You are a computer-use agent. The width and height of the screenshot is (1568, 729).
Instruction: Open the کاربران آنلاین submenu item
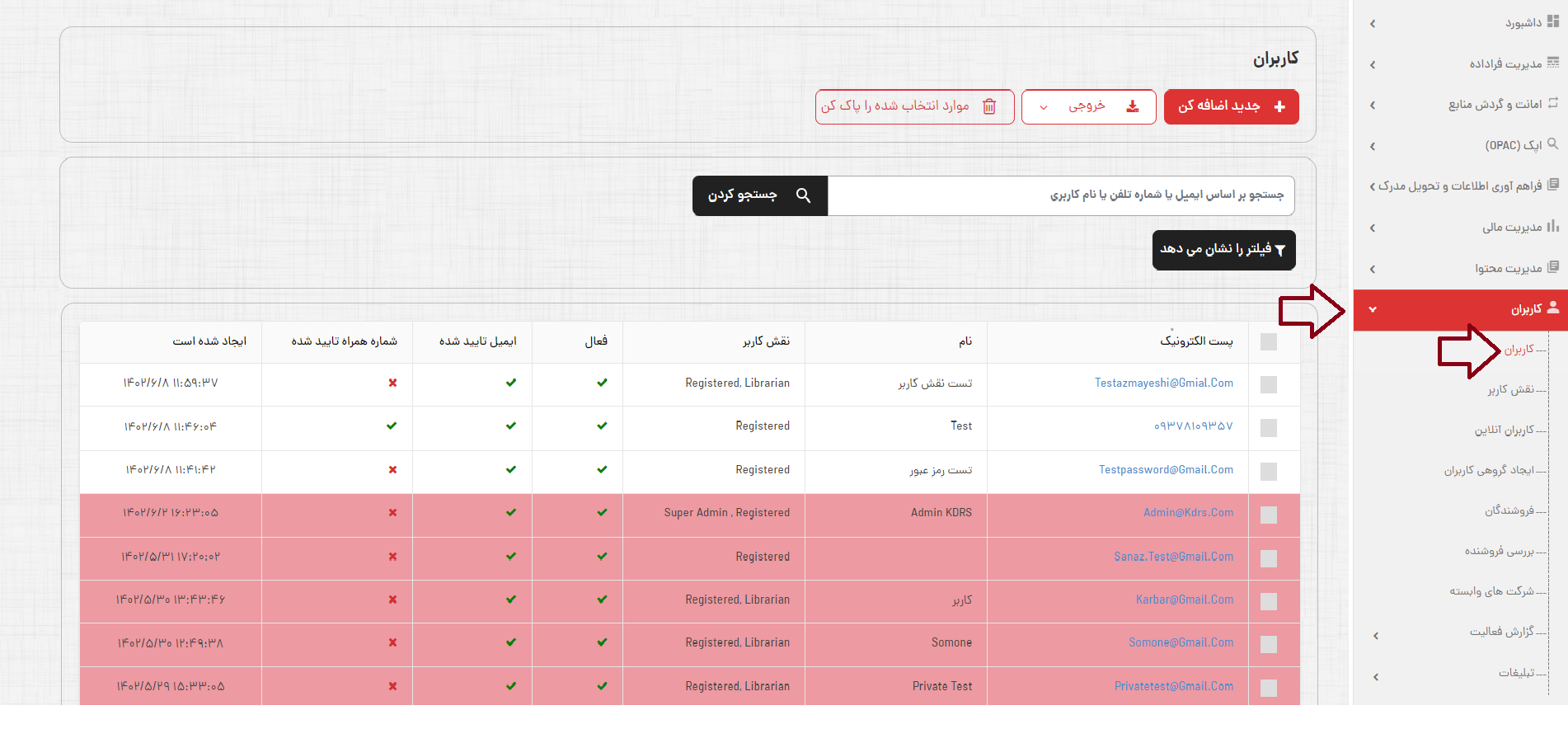(x=1504, y=430)
